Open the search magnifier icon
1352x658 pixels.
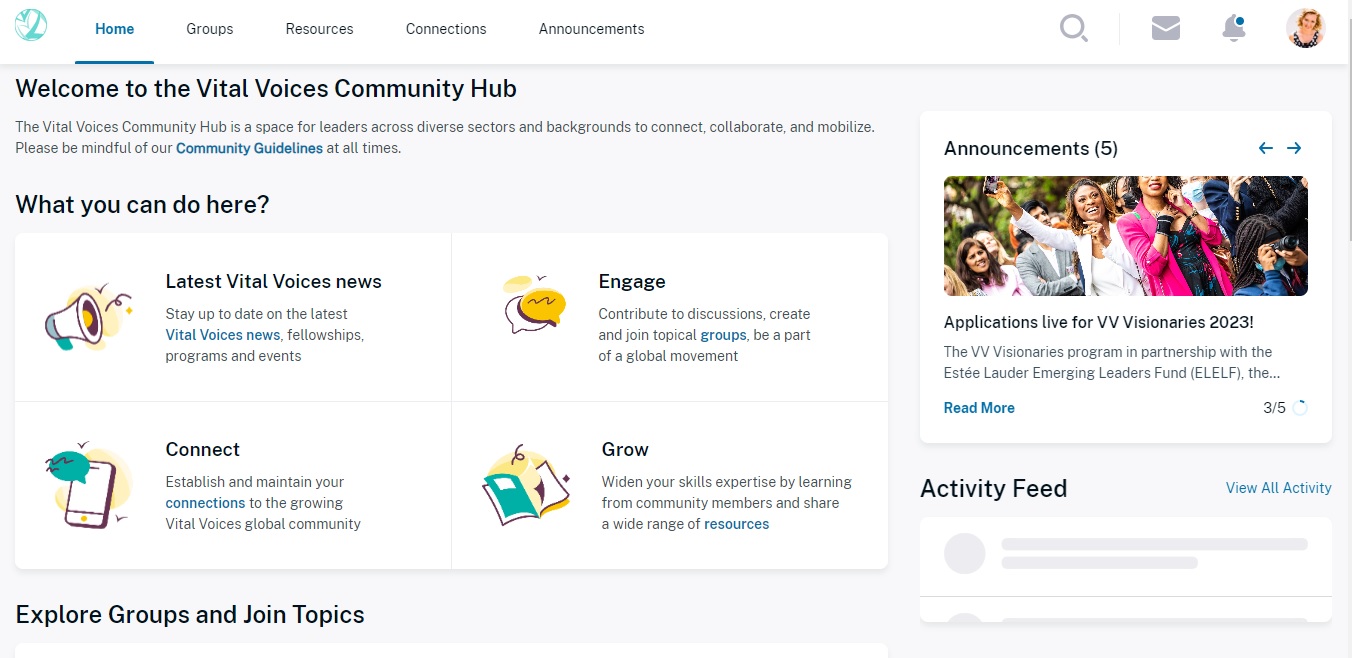1074,28
